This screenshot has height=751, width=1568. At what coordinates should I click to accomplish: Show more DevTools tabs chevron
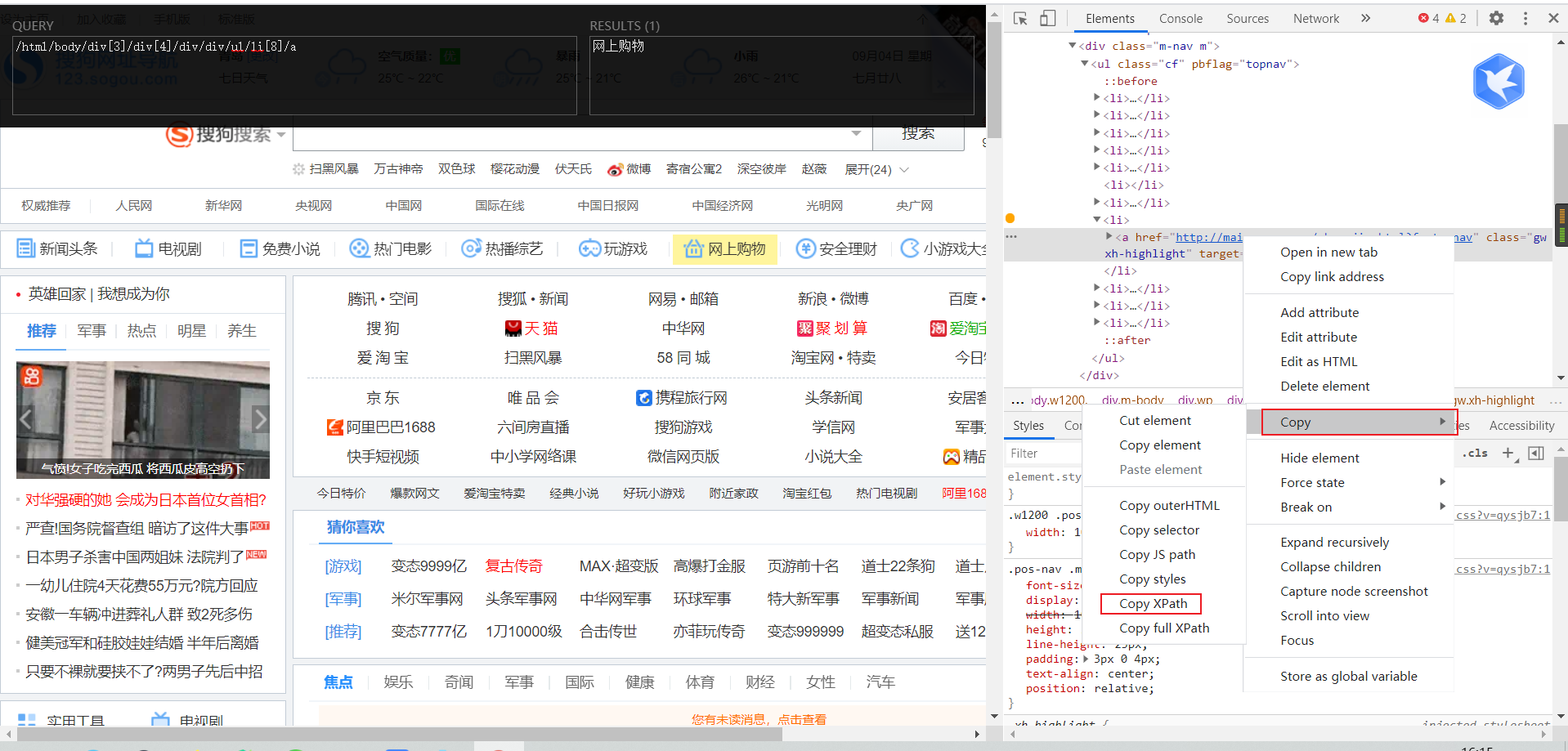(1365, 18)
